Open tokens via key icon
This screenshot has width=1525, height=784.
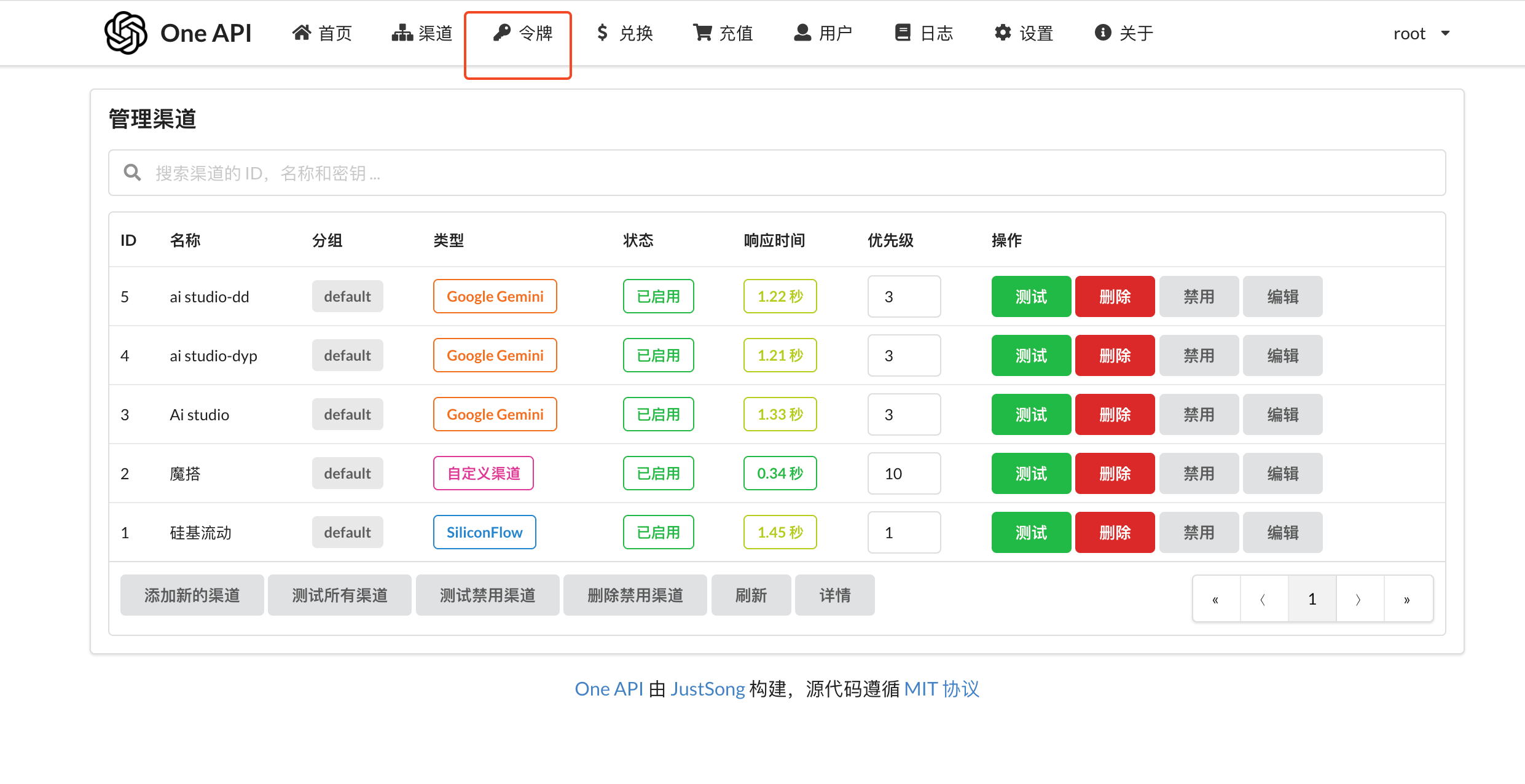point(502,33)
